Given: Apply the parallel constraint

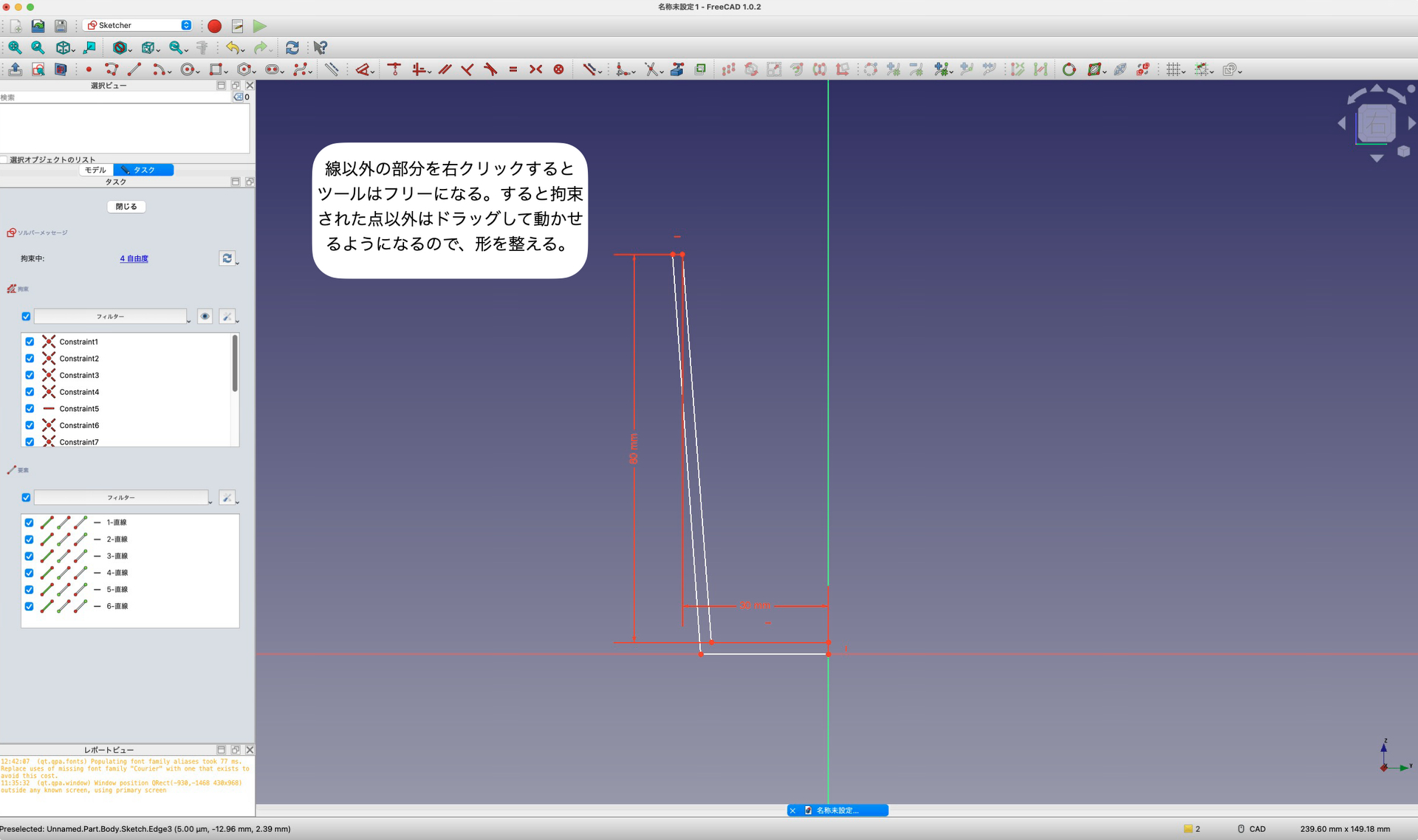Looking at the screenshot, I should [445, 69].
